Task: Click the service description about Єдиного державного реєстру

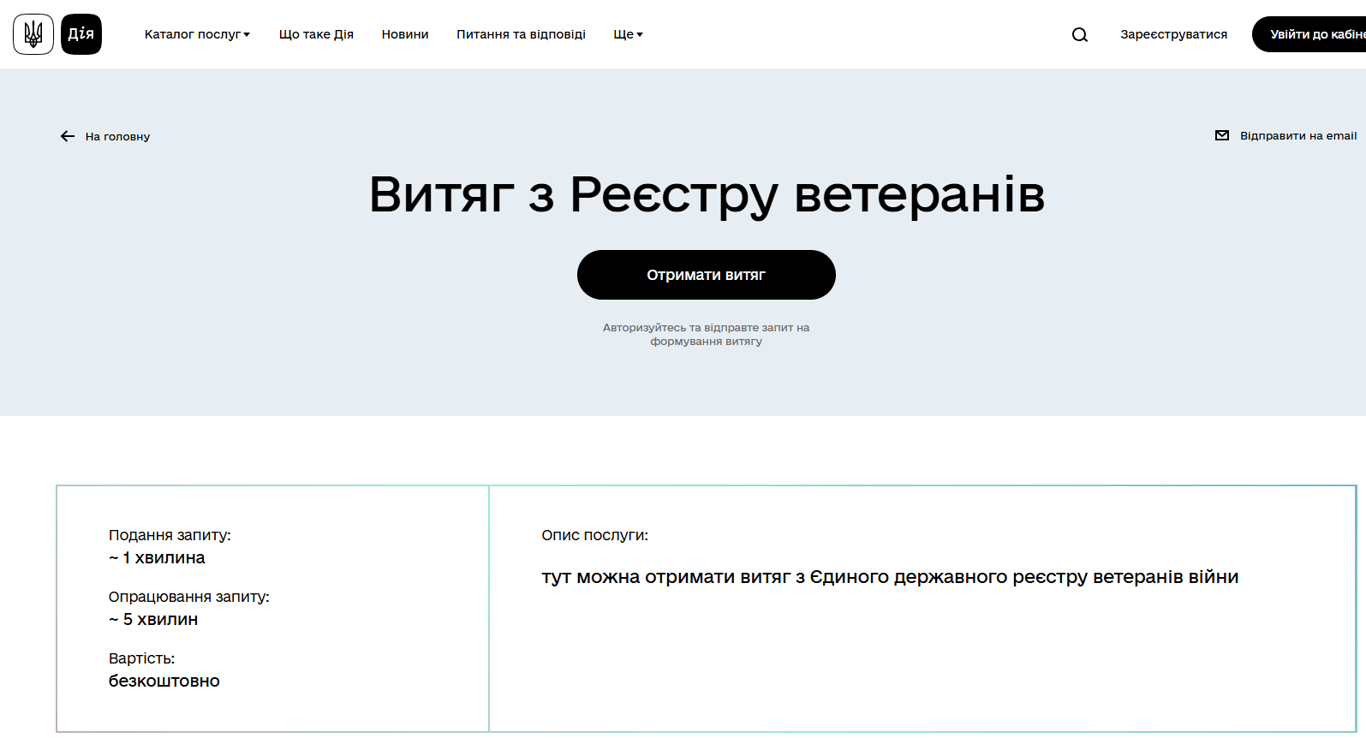Action: [890, 577]
